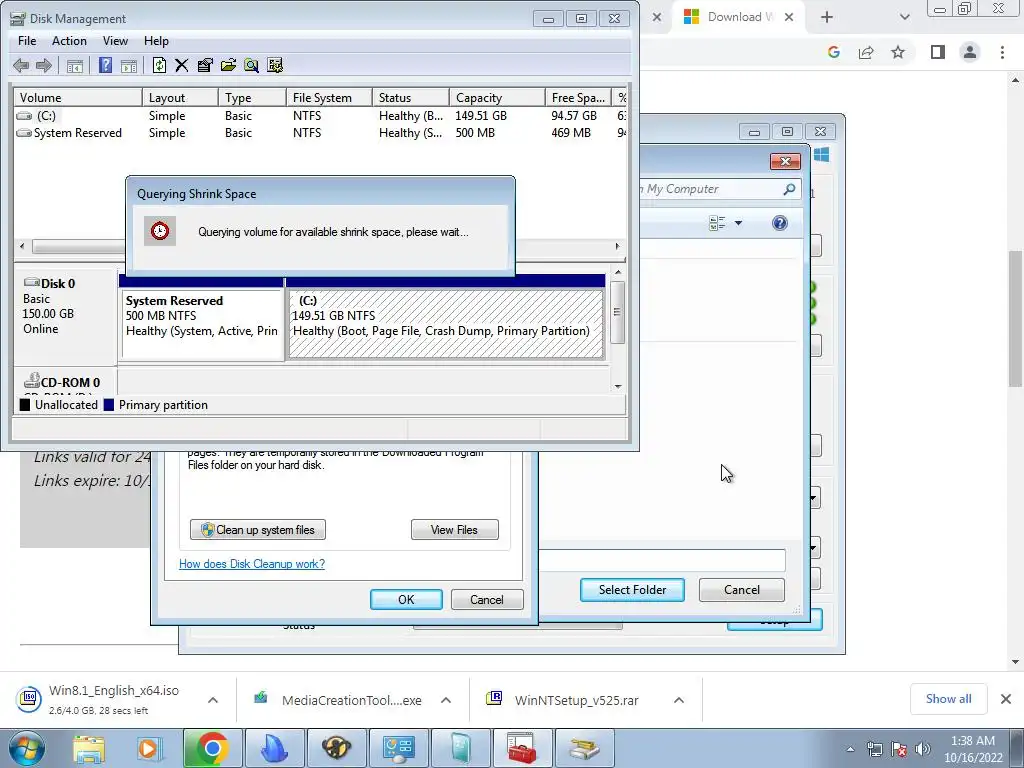
Task: Click Cancel in Disk Cleanup dialog
Action: (487, 600)
